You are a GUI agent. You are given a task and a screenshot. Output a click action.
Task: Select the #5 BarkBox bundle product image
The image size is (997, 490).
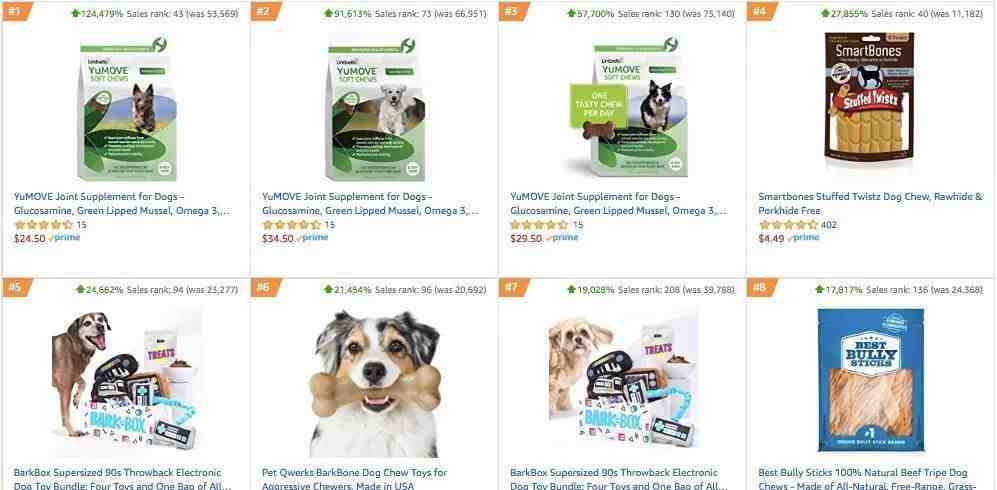point(127,381)
